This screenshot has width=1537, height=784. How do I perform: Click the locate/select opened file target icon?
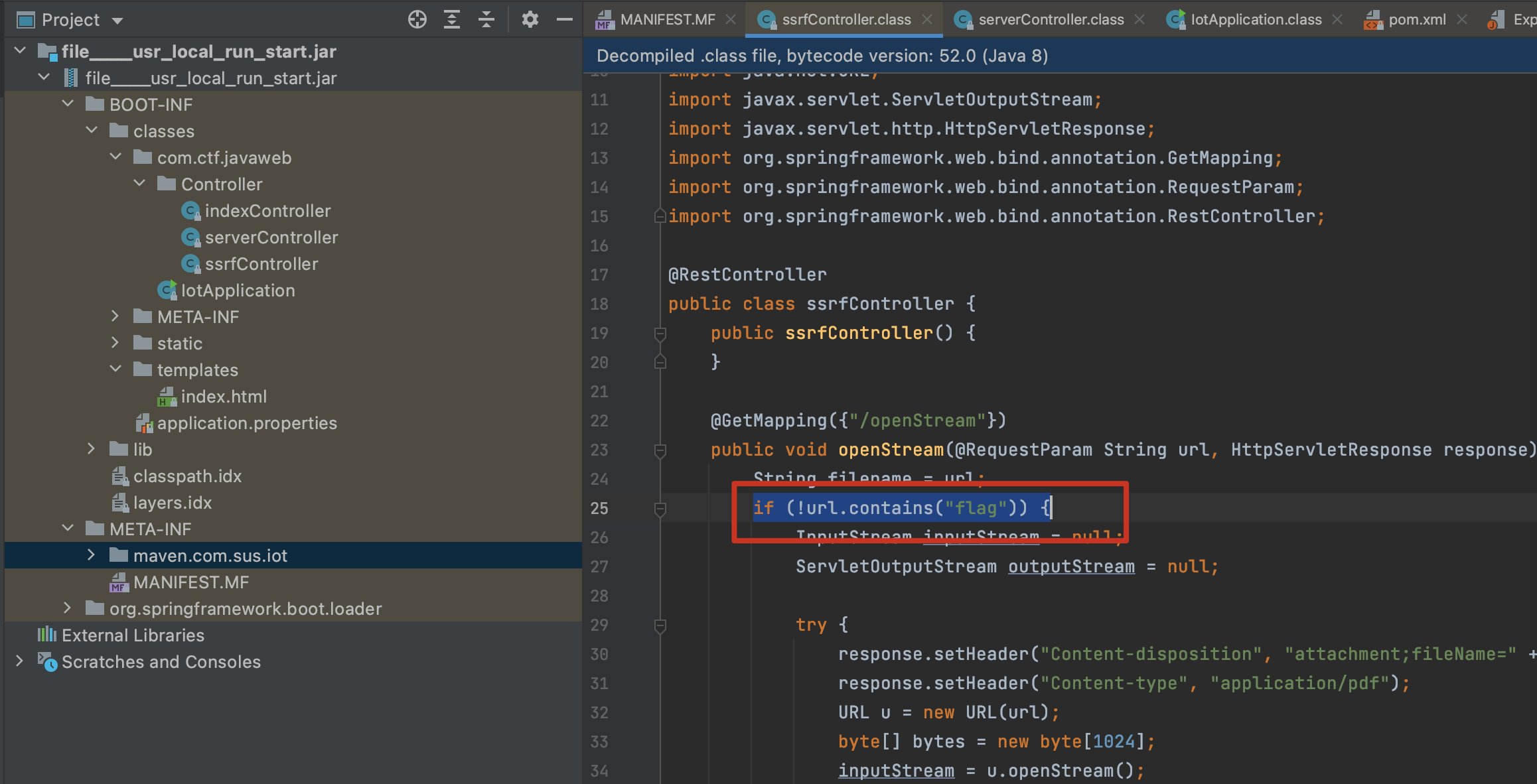[x=417, y=19]
